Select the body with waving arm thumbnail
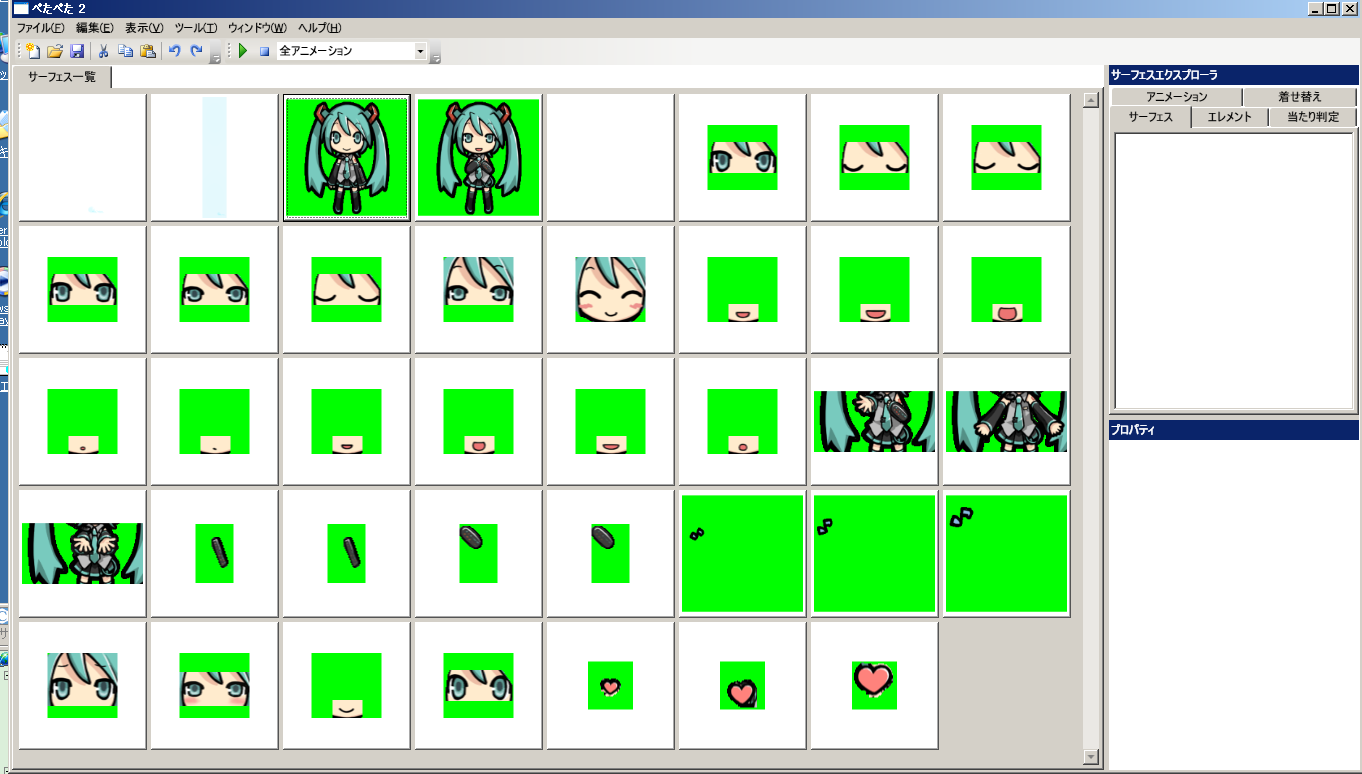 (x=874, y=421)
